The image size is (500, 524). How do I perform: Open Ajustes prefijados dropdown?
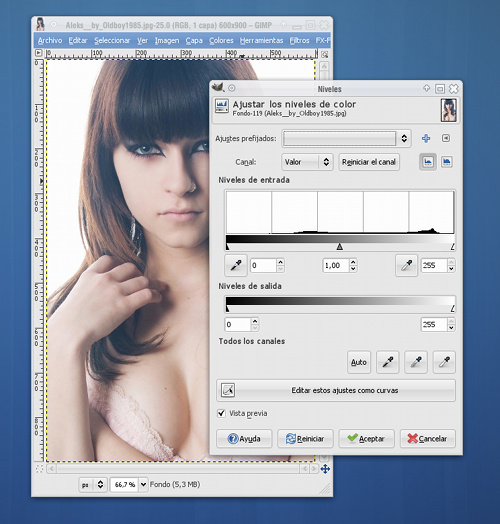pos(346,138)
